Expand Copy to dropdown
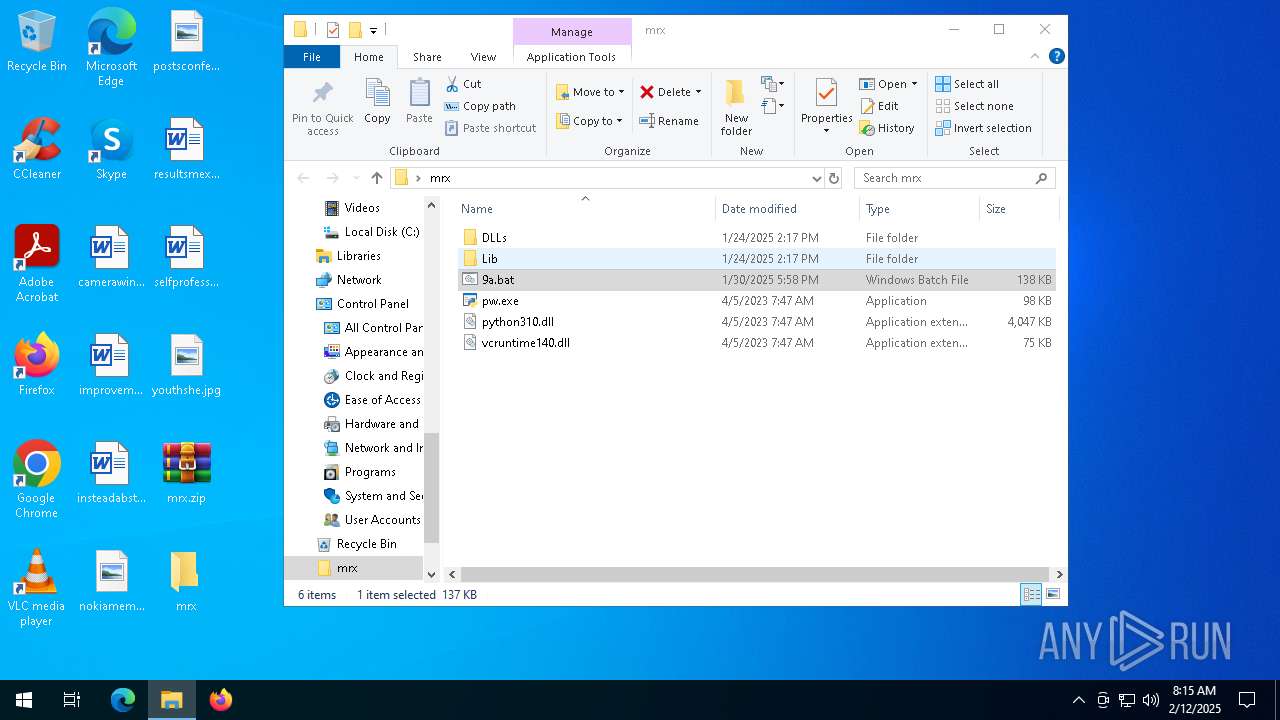Viewport: 1280px width, 720px height. pos(619,121)
